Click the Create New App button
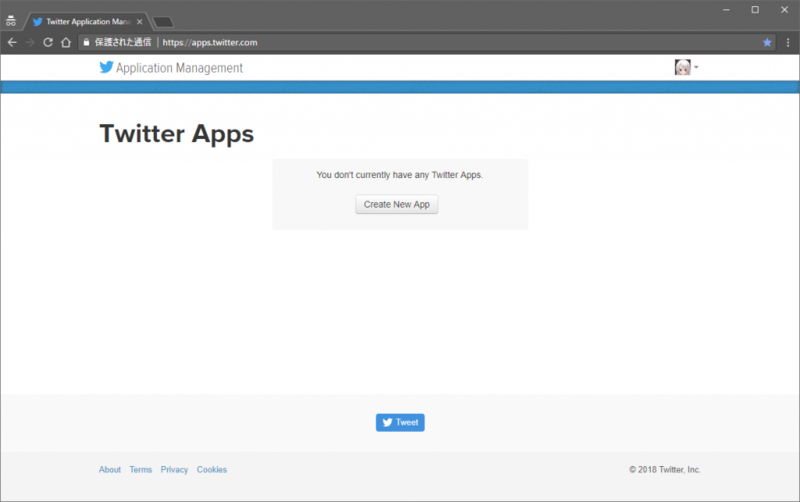This screenshot has height=502, width=800. (x=396, y=204)
